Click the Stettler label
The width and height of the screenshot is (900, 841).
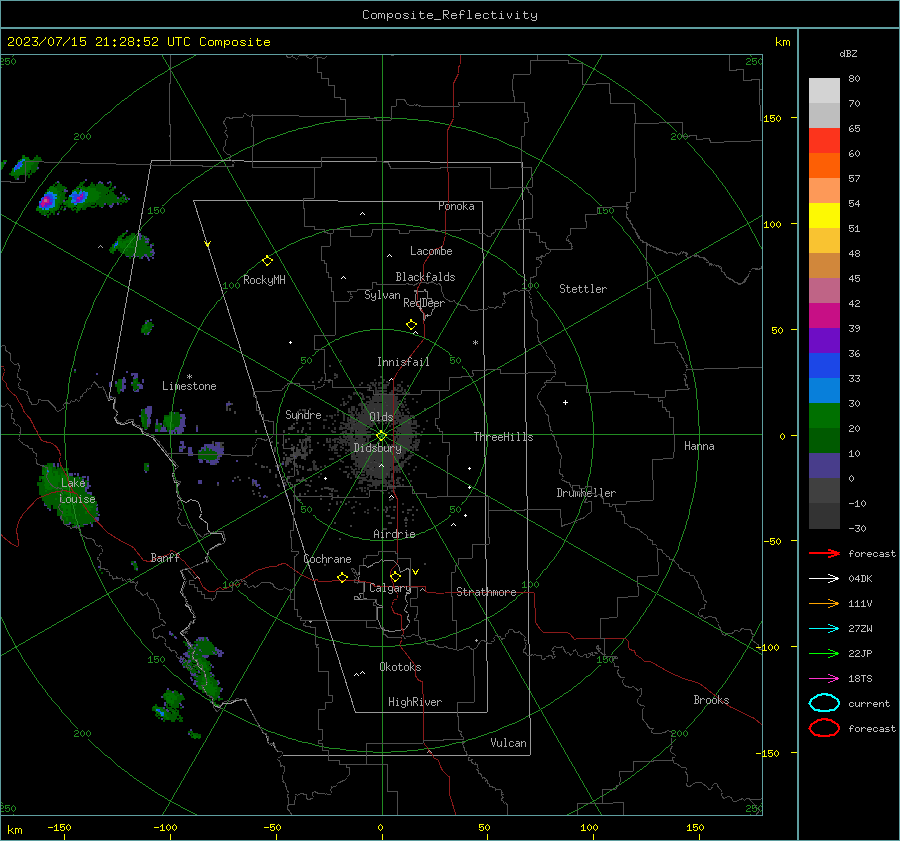click(x=583, y=289)
